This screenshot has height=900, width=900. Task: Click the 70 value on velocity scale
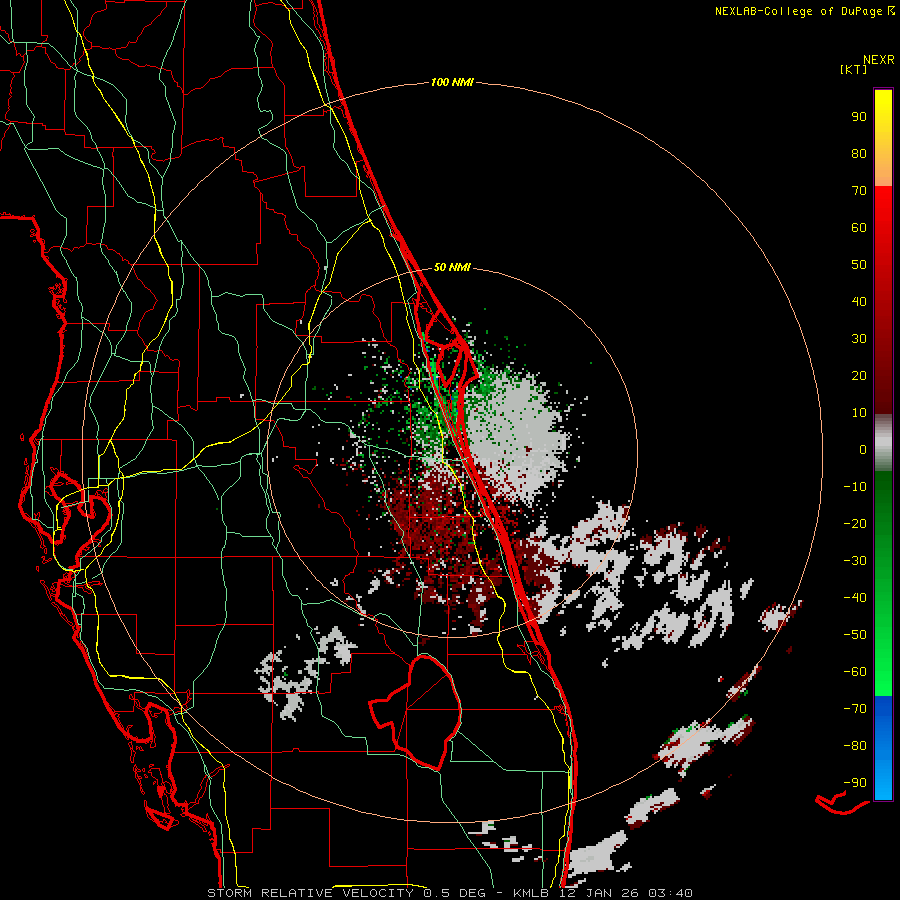pyautogui.click(x=859, y=191)
